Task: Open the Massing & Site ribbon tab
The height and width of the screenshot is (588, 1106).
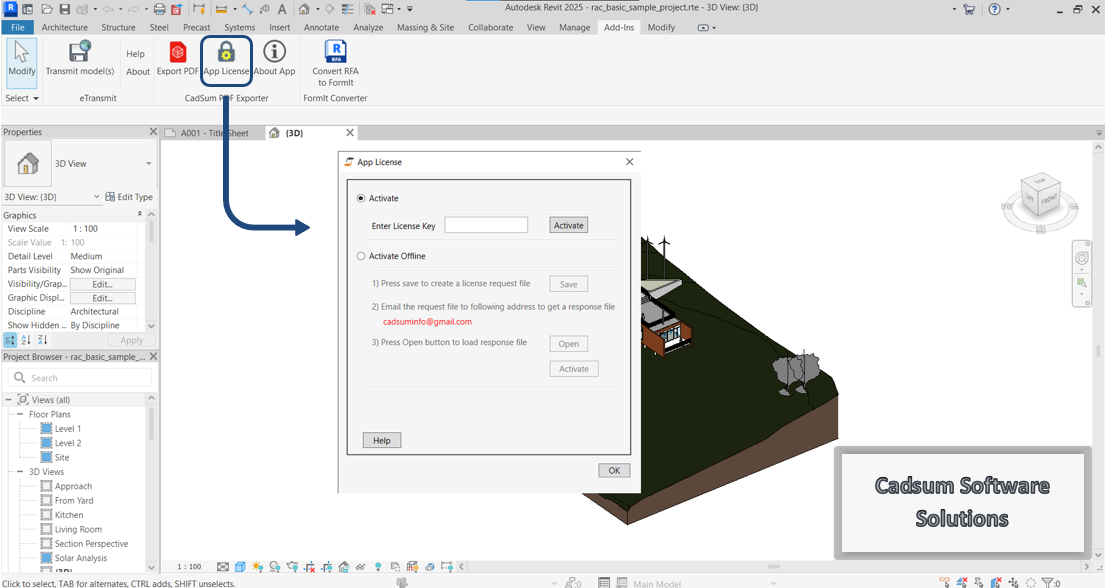Action: pos(425,27)
